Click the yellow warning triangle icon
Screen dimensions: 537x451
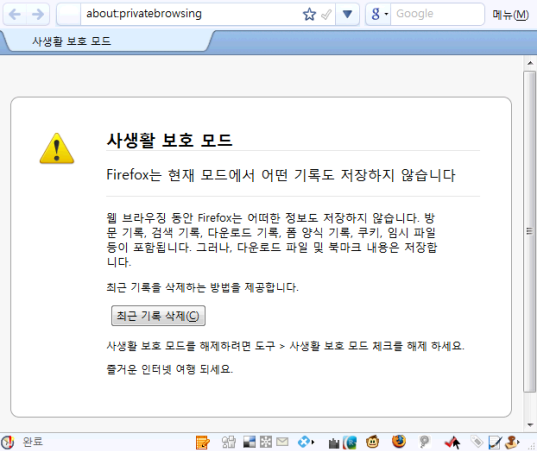[x=57, y=149]
